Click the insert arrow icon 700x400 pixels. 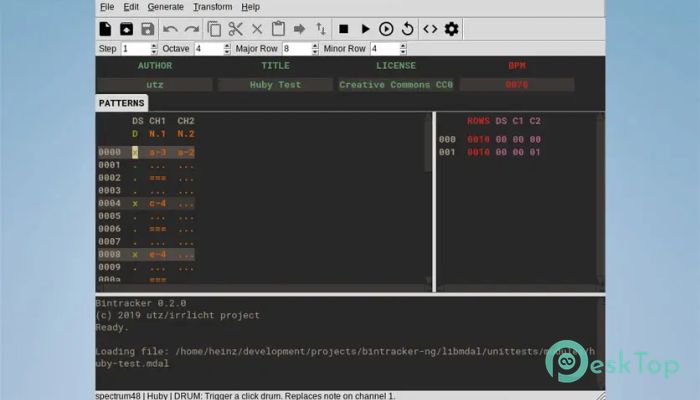pyautogui.click(x=300, y=29)
